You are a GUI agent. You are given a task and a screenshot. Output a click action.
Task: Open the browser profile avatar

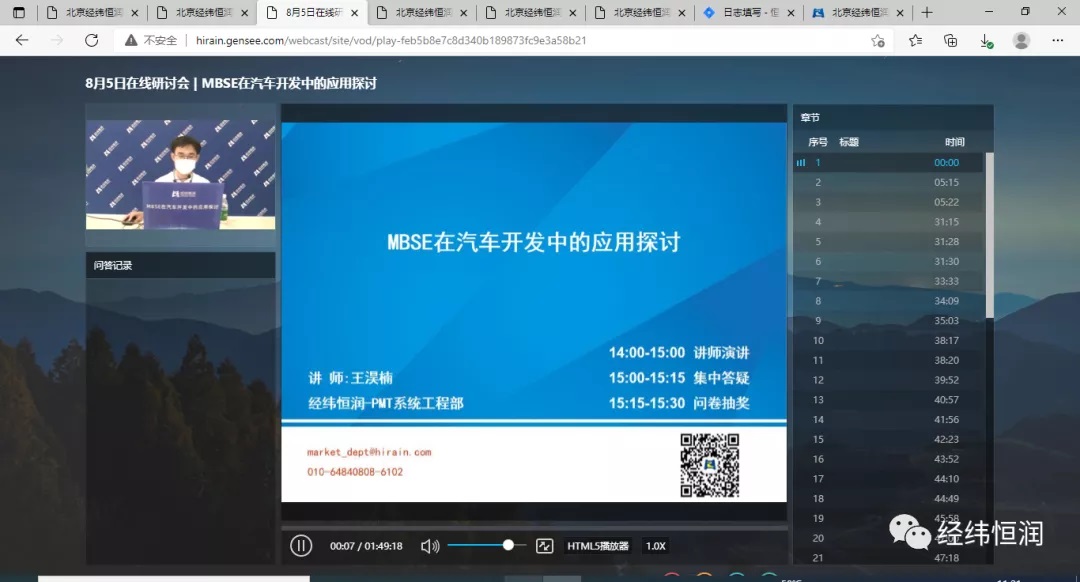pos(1021,41)
